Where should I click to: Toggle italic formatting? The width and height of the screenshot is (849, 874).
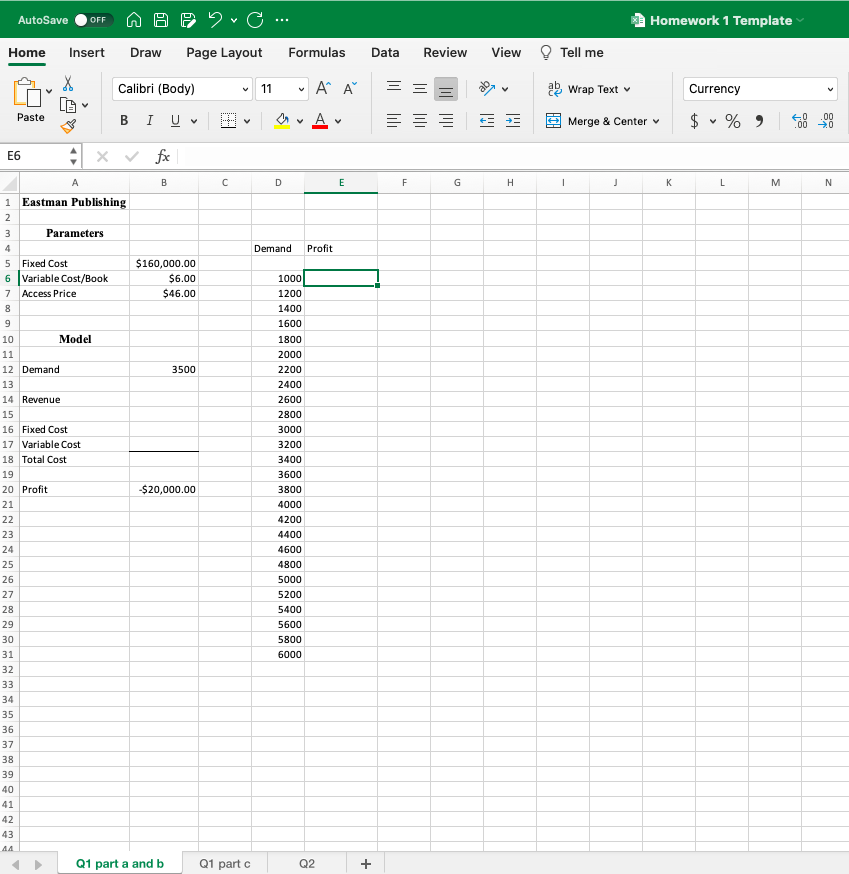[x=150, y=120]
